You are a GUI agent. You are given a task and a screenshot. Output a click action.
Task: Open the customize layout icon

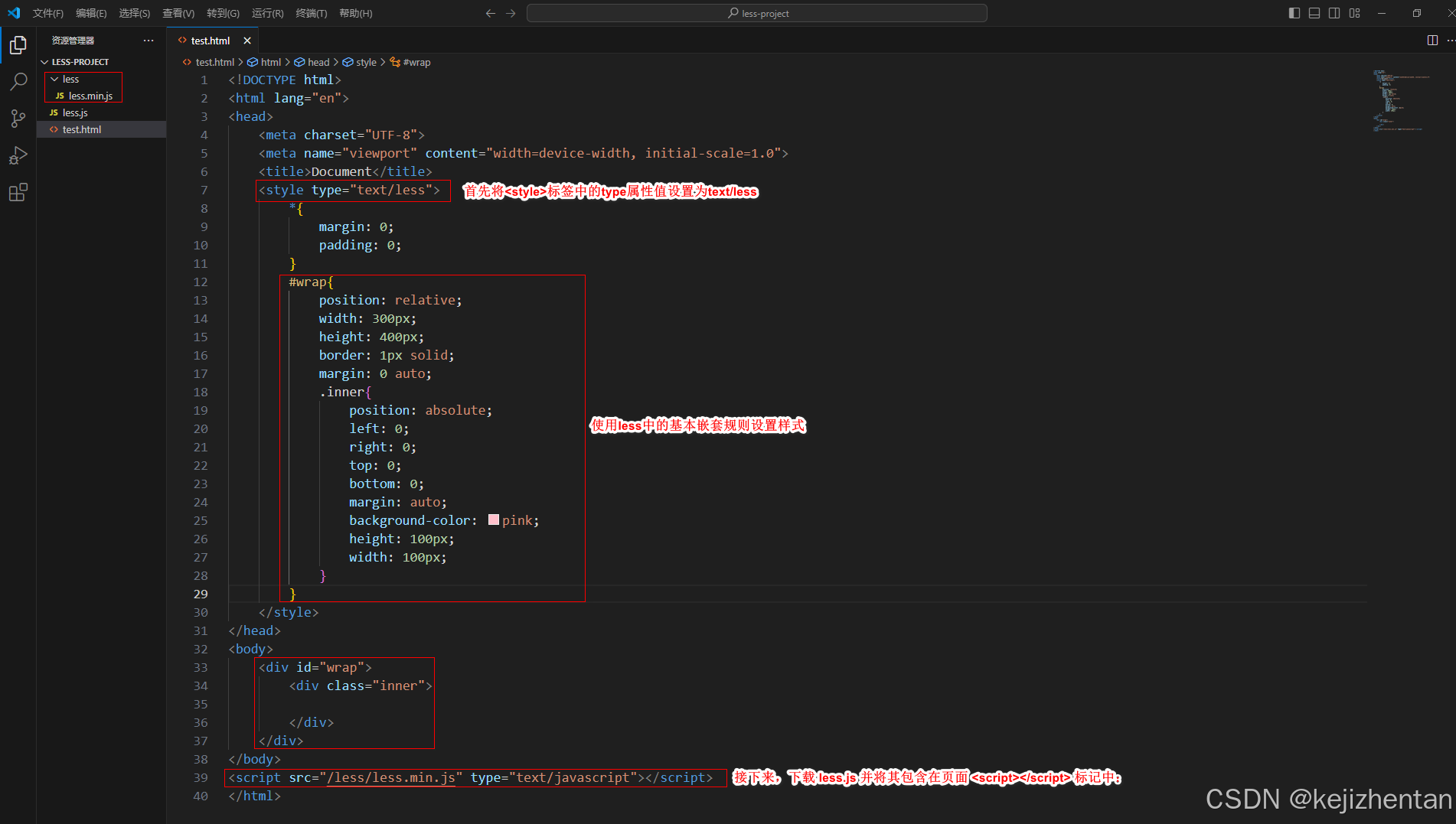1355,13
